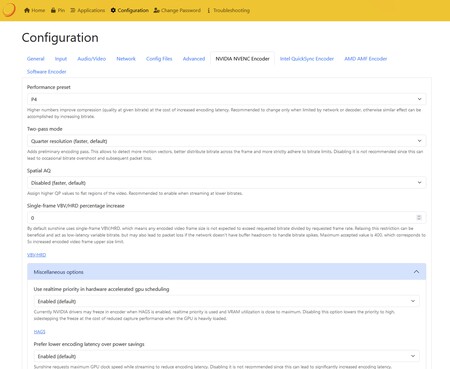Image resolution: width=450 pixels, height=369 pixels.
Task: Open the Troubleshooting page
Action: click(x=229, y=10)
